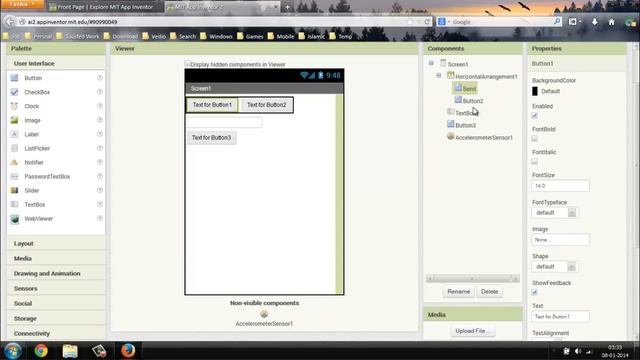Collapse the HorizontalArrangement1 tree node
This screenshot has height=360, width=640.
tap(439, 76)
